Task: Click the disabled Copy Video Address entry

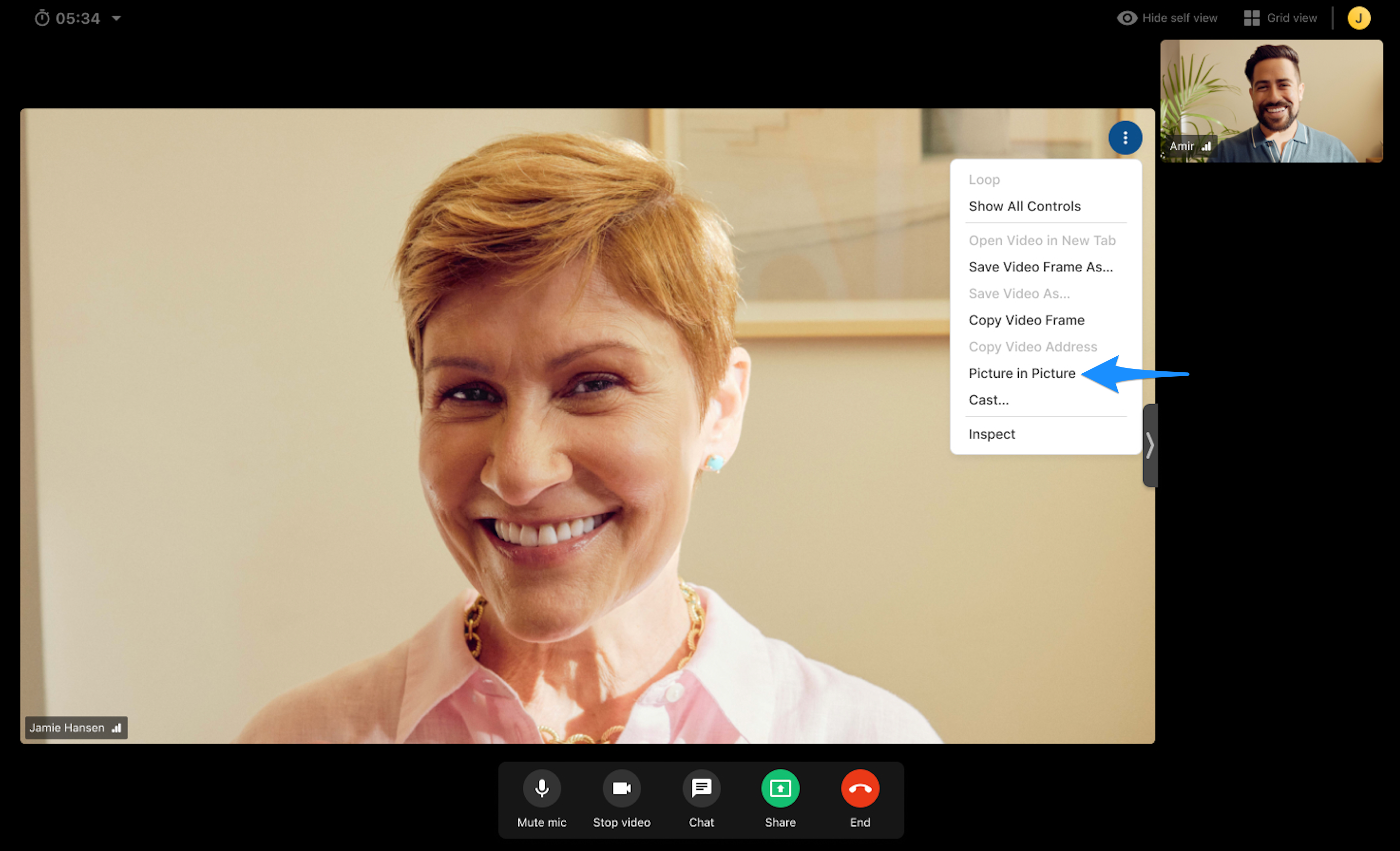Action: pos(1032,346)
